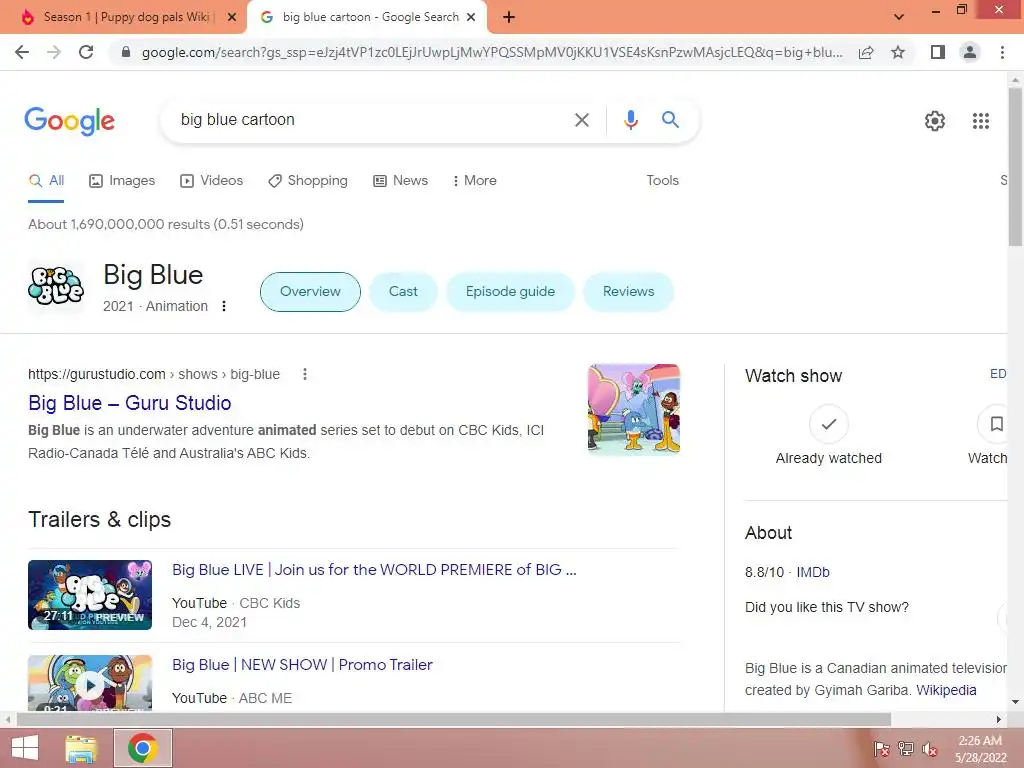
Task: Start voice search with the microphone
Action: pos(630,120)
